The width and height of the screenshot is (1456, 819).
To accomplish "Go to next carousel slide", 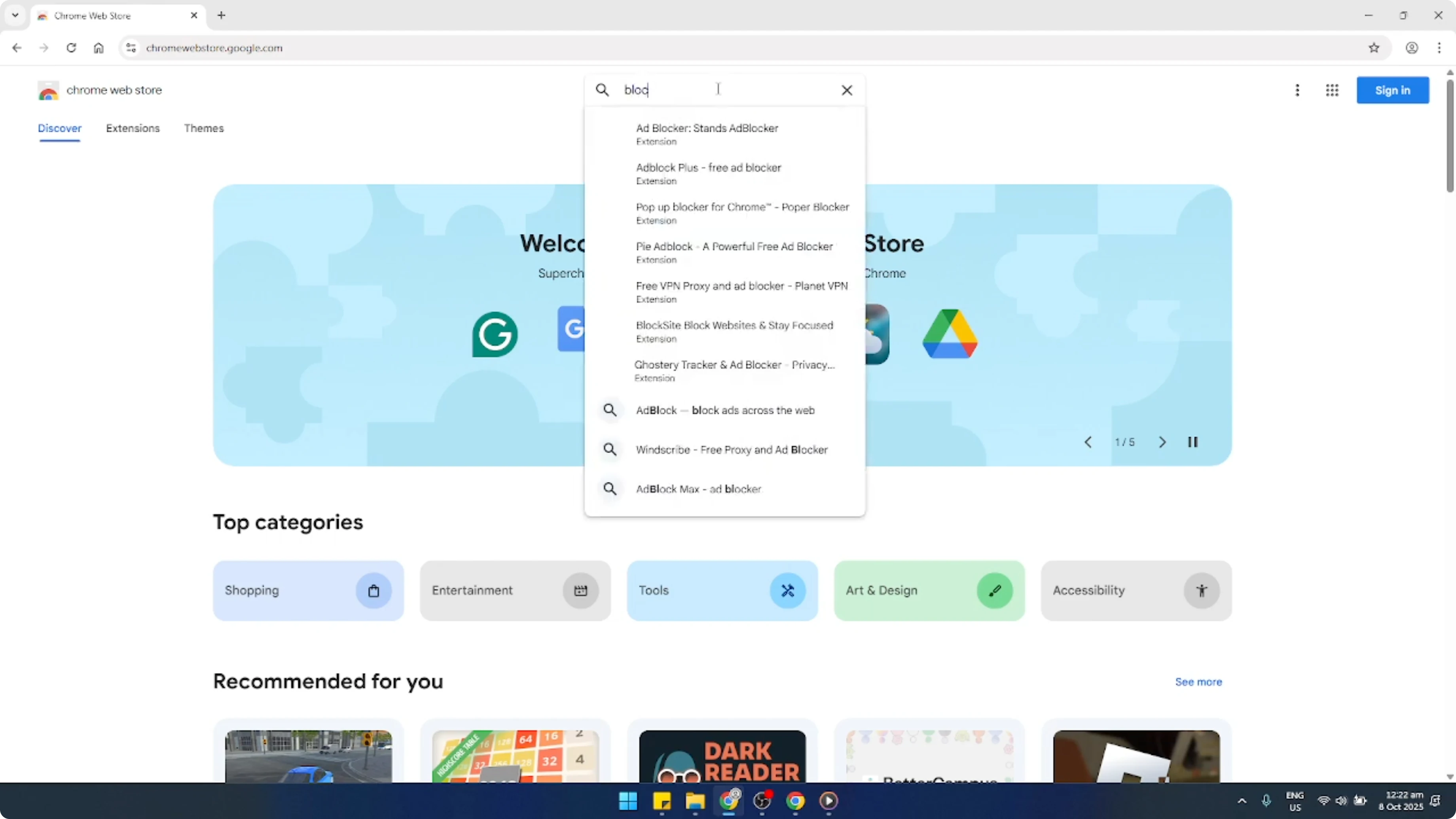I will (x=1162, y=442).
